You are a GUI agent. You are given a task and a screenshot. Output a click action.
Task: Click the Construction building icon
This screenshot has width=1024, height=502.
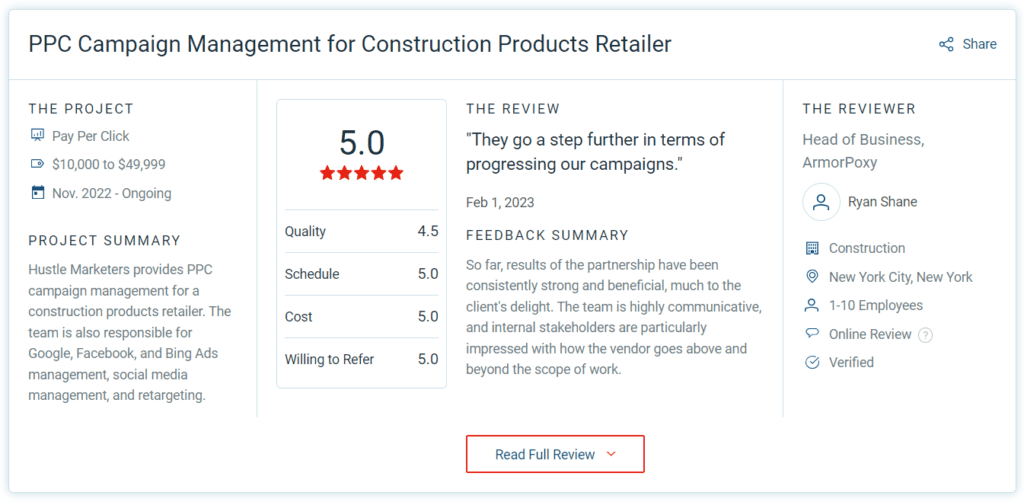pos(812,248)
